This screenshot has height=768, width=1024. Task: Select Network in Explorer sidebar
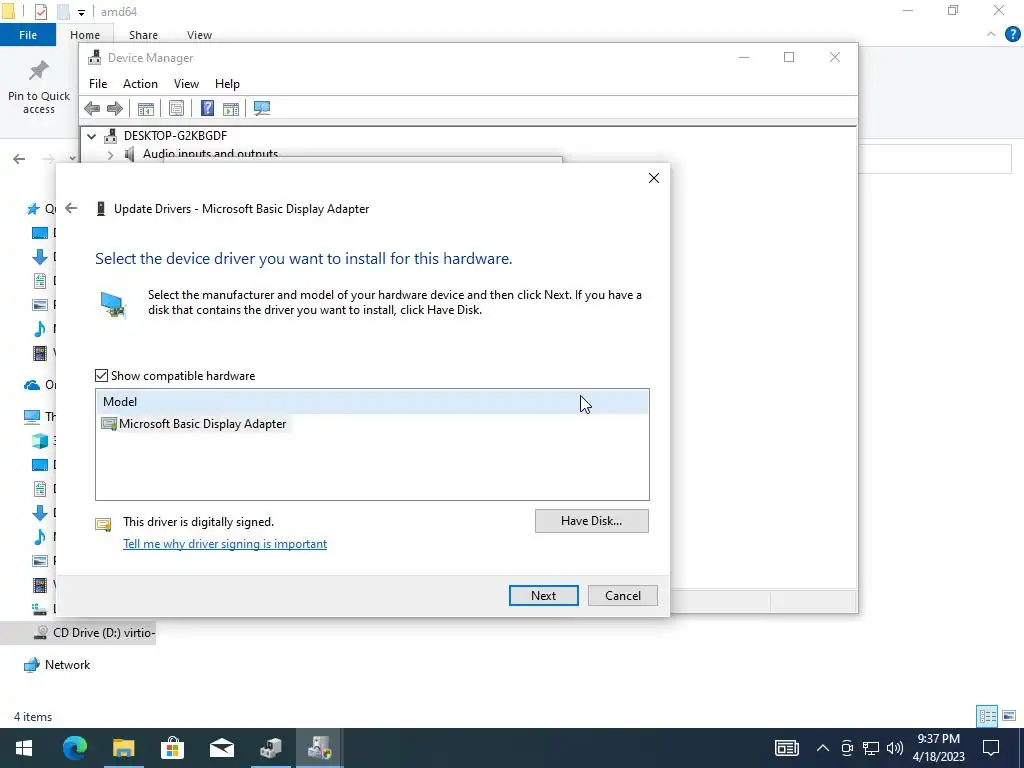pyautogui.click(x=57, y=665)
